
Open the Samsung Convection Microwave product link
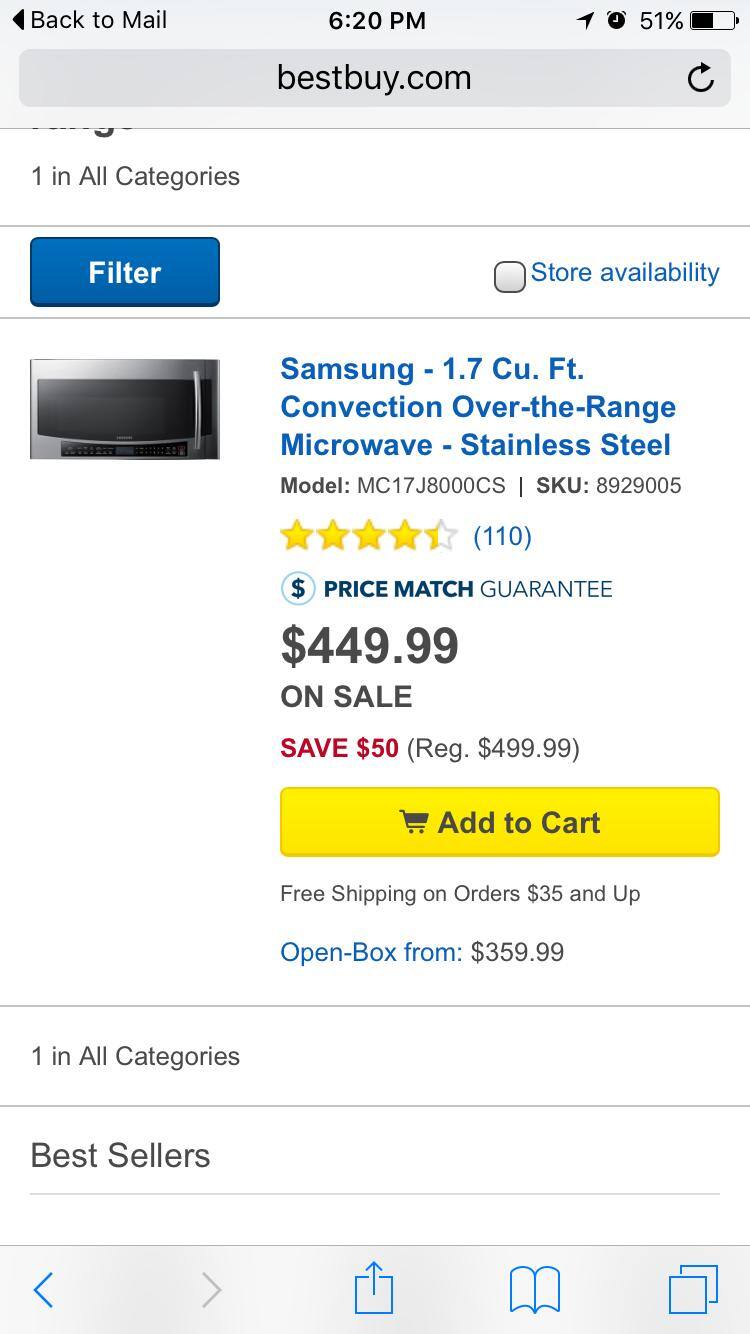pyautogui.click(x=478, y=407)
